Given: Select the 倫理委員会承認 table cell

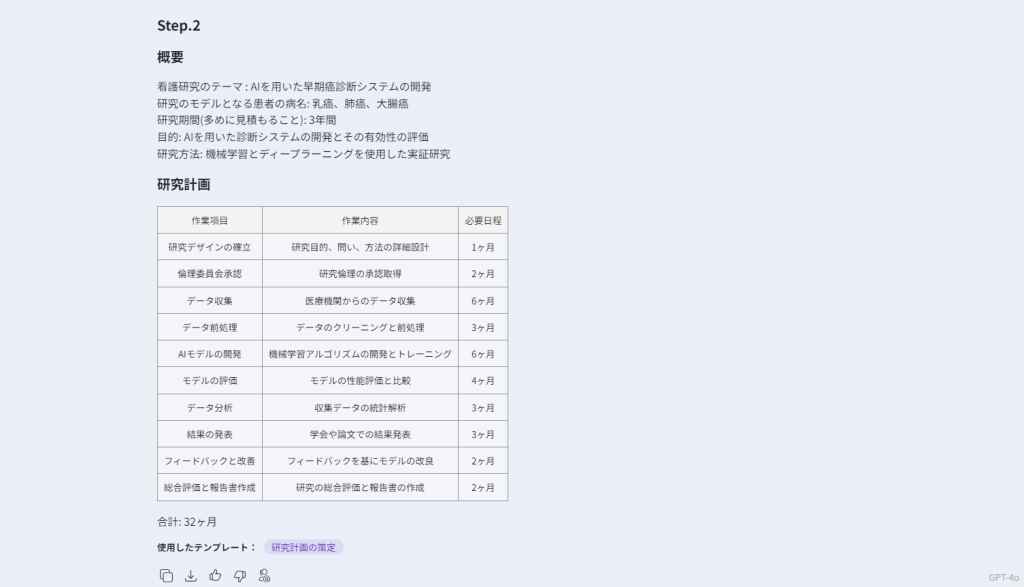Looking at the screenshot, I should point(210,274).
